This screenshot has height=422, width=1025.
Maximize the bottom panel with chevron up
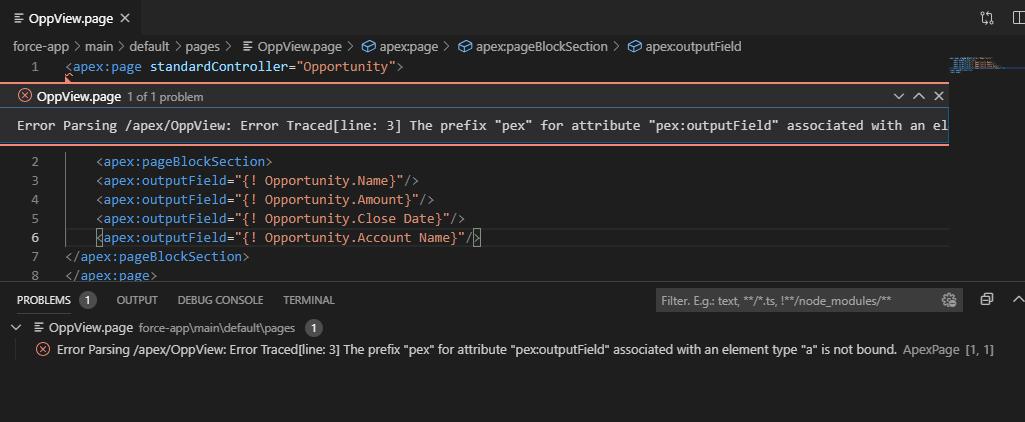coord(1017,299)
